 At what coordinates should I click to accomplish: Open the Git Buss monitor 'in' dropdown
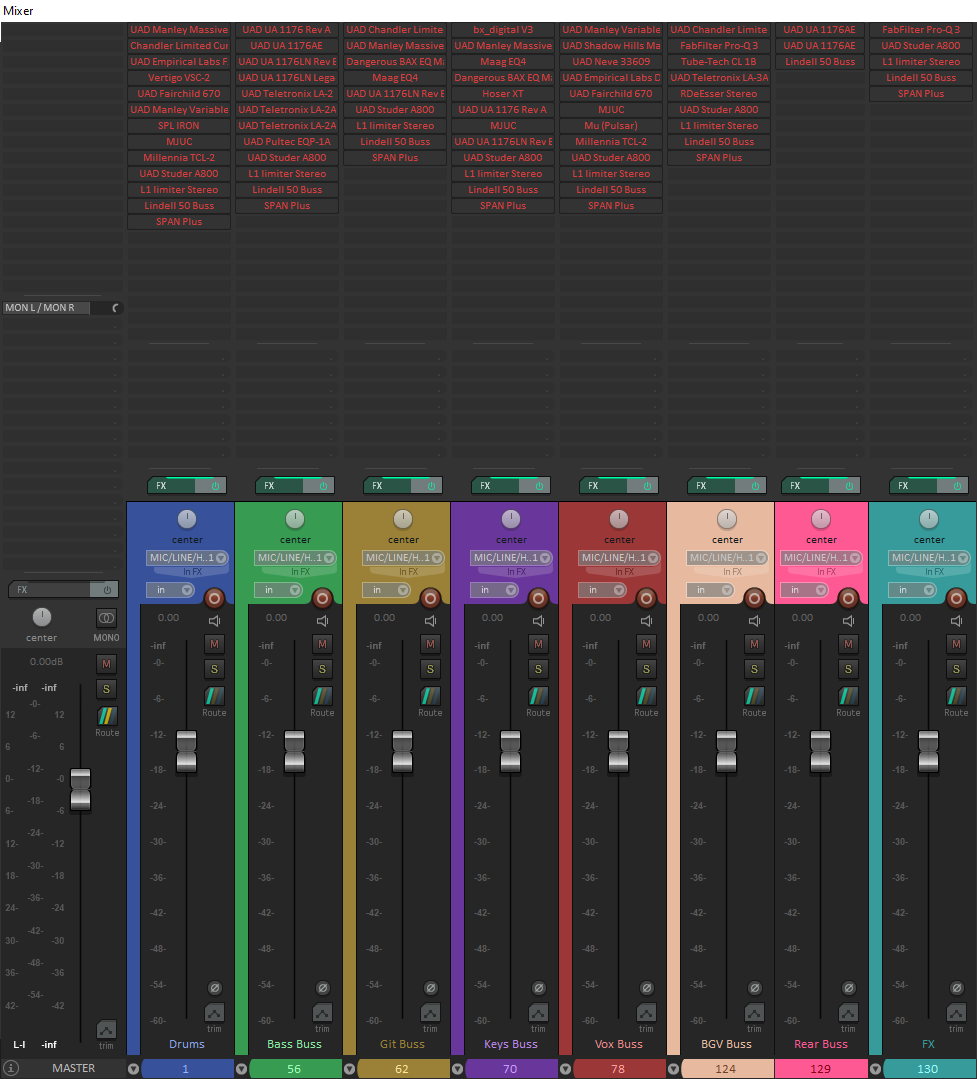[x=386, y=590]
